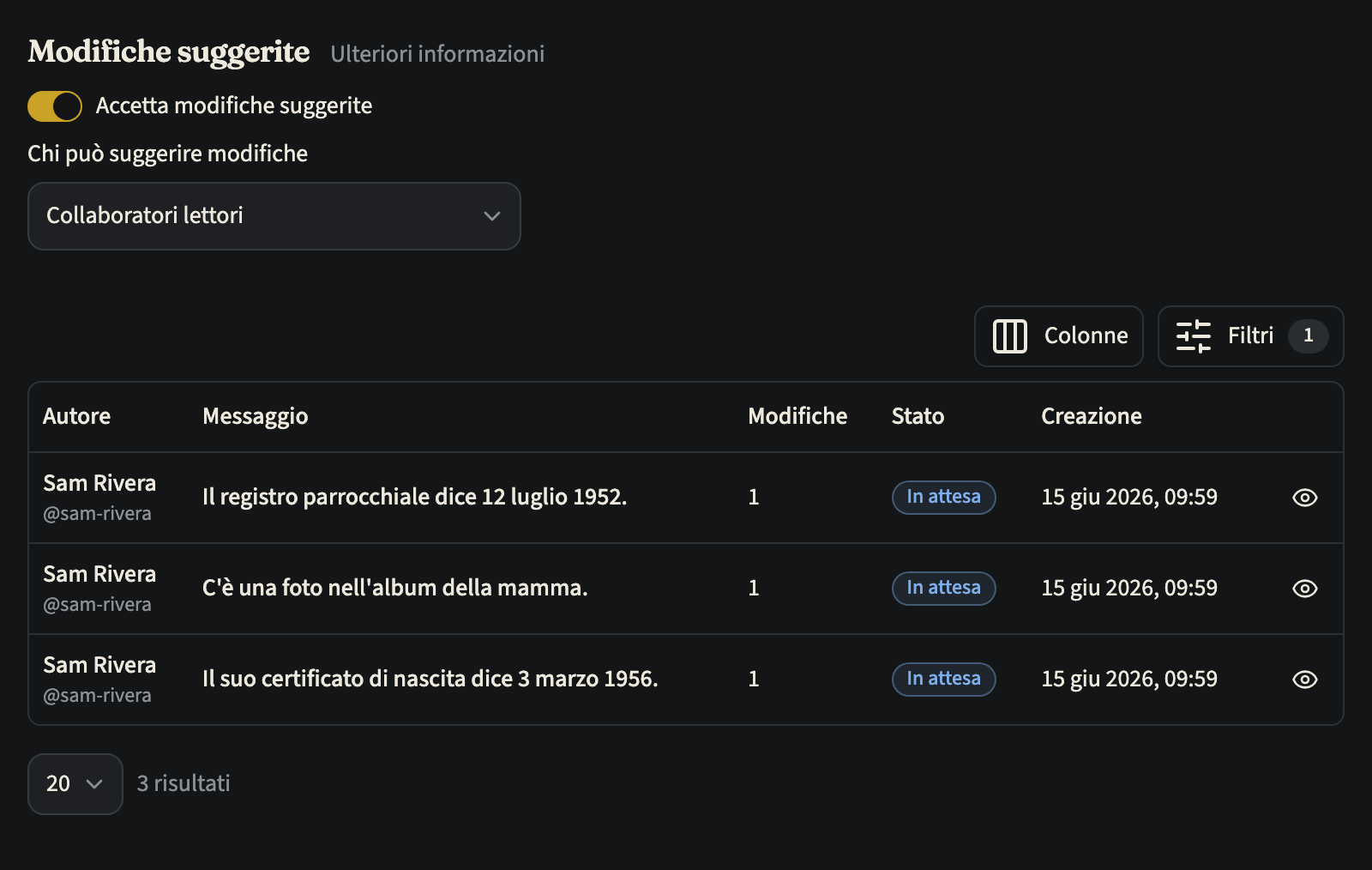Viewport: 1372px width, 870px height.
Task: Click the Stato column header
Action: [x=918, y=416]
